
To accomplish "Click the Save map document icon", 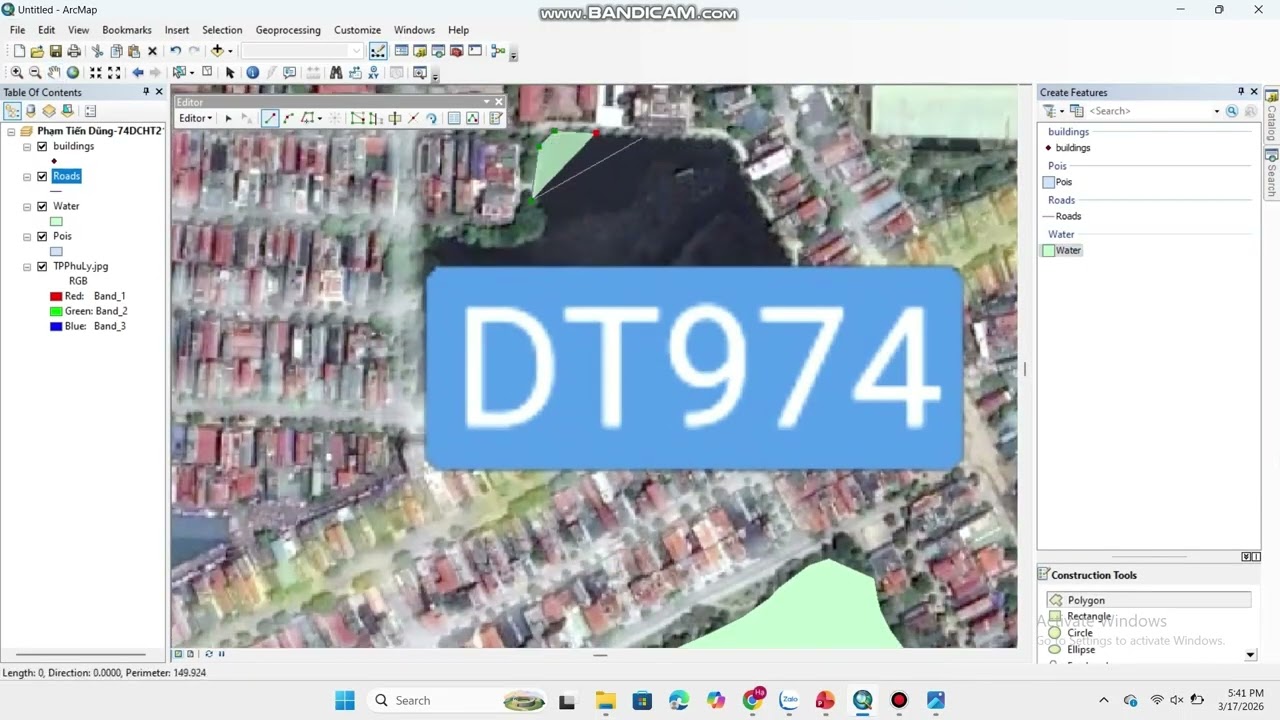I will coord(56,51).
